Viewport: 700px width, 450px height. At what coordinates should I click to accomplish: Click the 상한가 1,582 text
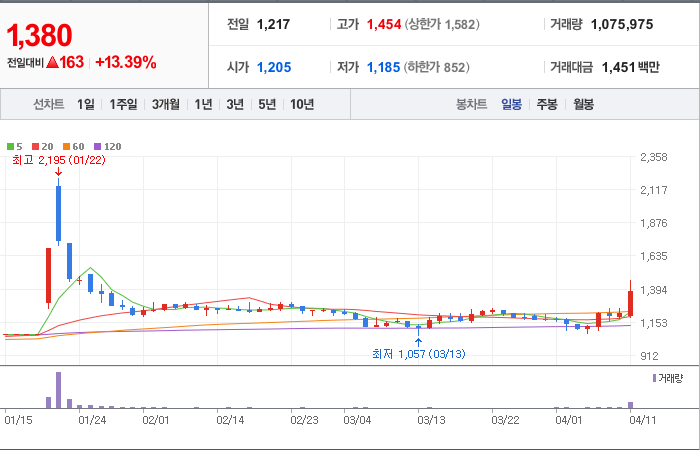(442, 24)
